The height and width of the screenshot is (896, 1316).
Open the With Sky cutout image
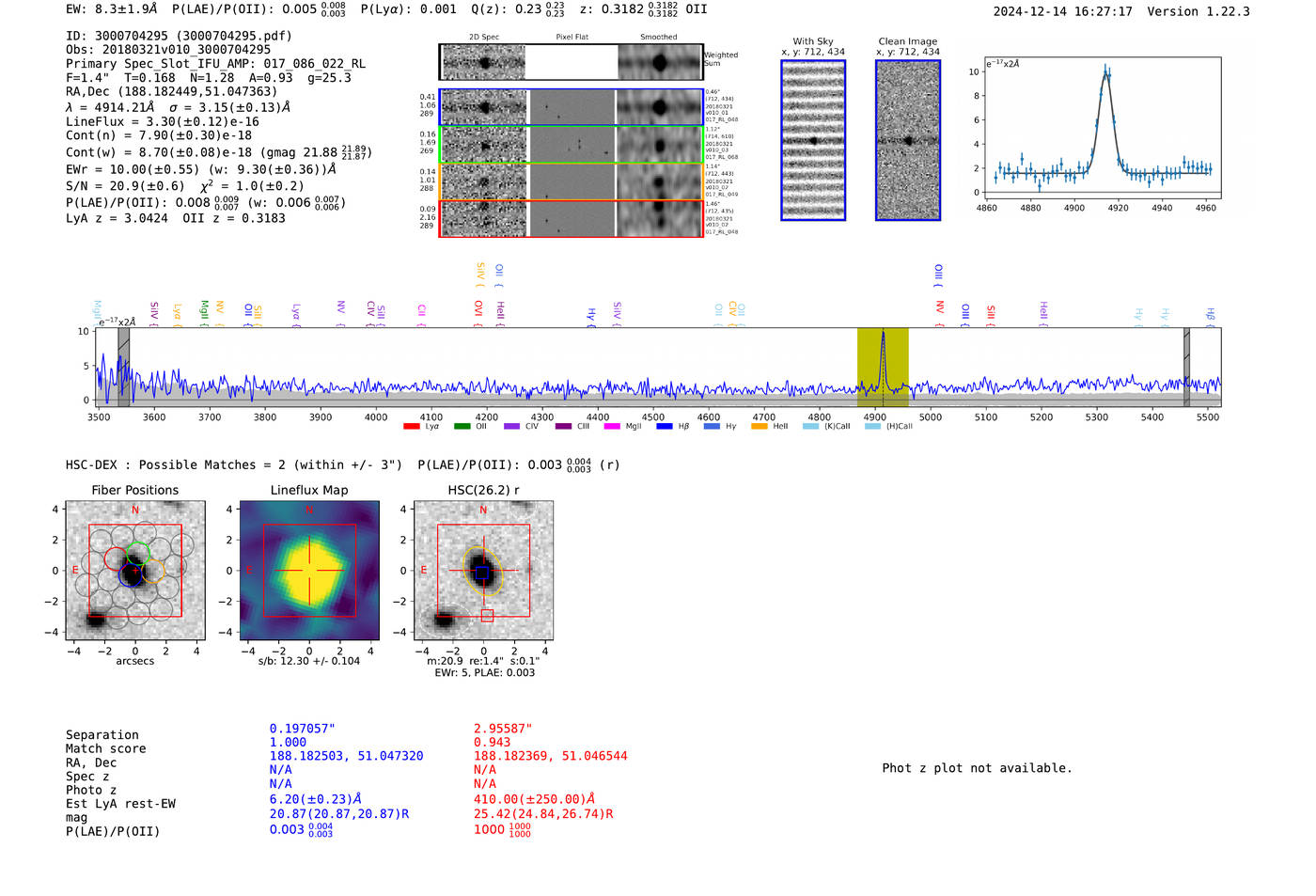click(x=813, y=140)
